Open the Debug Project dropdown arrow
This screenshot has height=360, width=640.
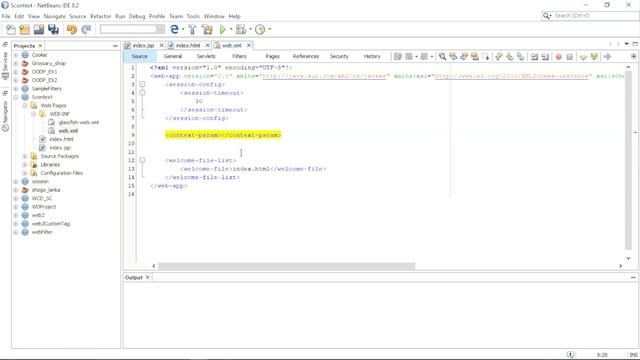[x=250, y=29]
